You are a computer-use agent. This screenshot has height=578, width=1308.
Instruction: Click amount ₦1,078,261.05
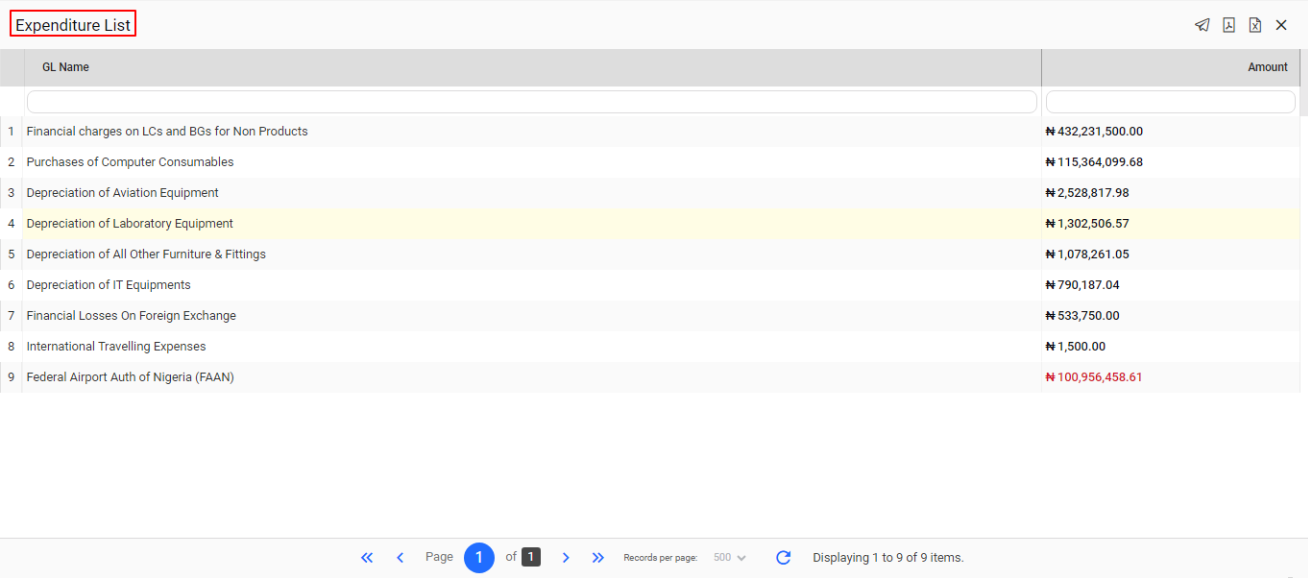coord(1087,254)
